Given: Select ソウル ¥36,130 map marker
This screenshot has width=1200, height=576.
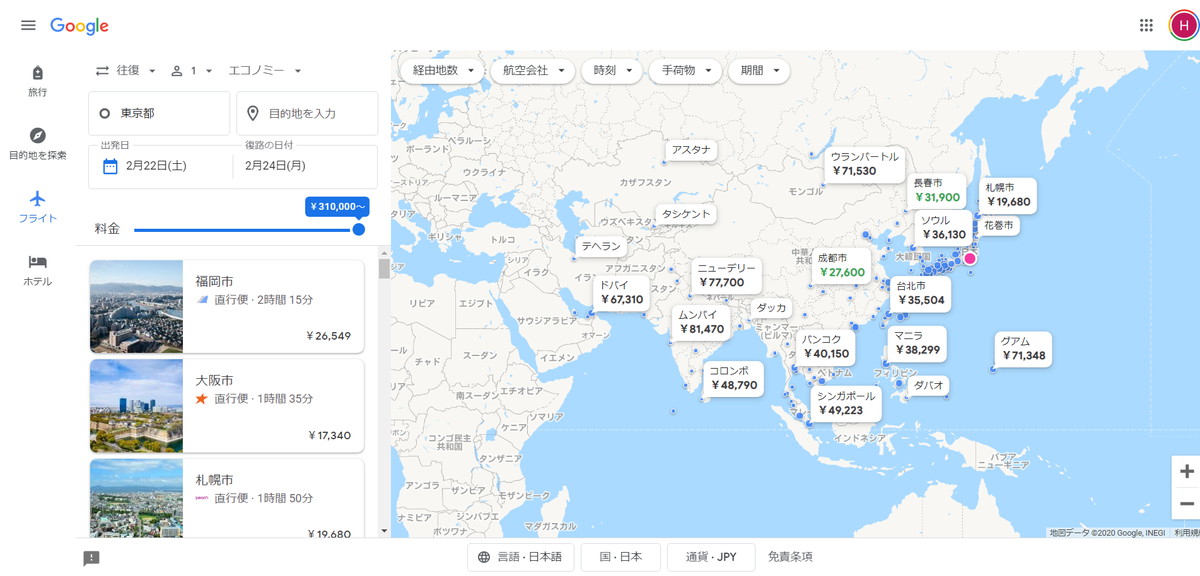Looking at the screenshot, I should point(943,227).
